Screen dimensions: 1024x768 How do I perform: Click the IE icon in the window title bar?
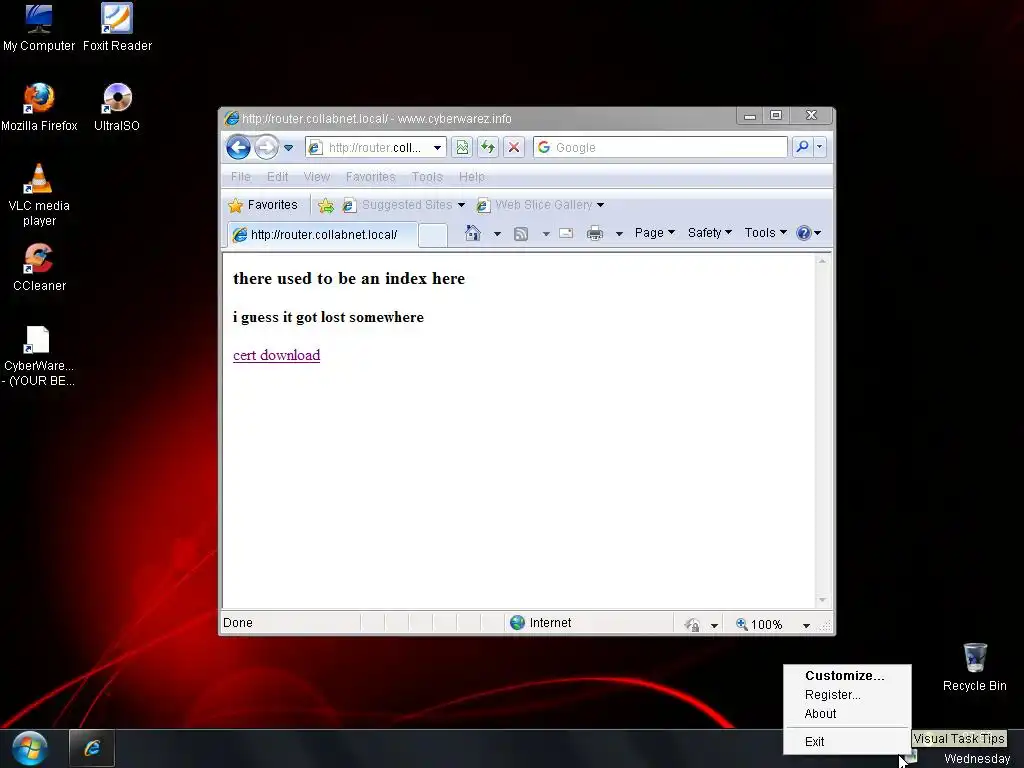(231, 118)
